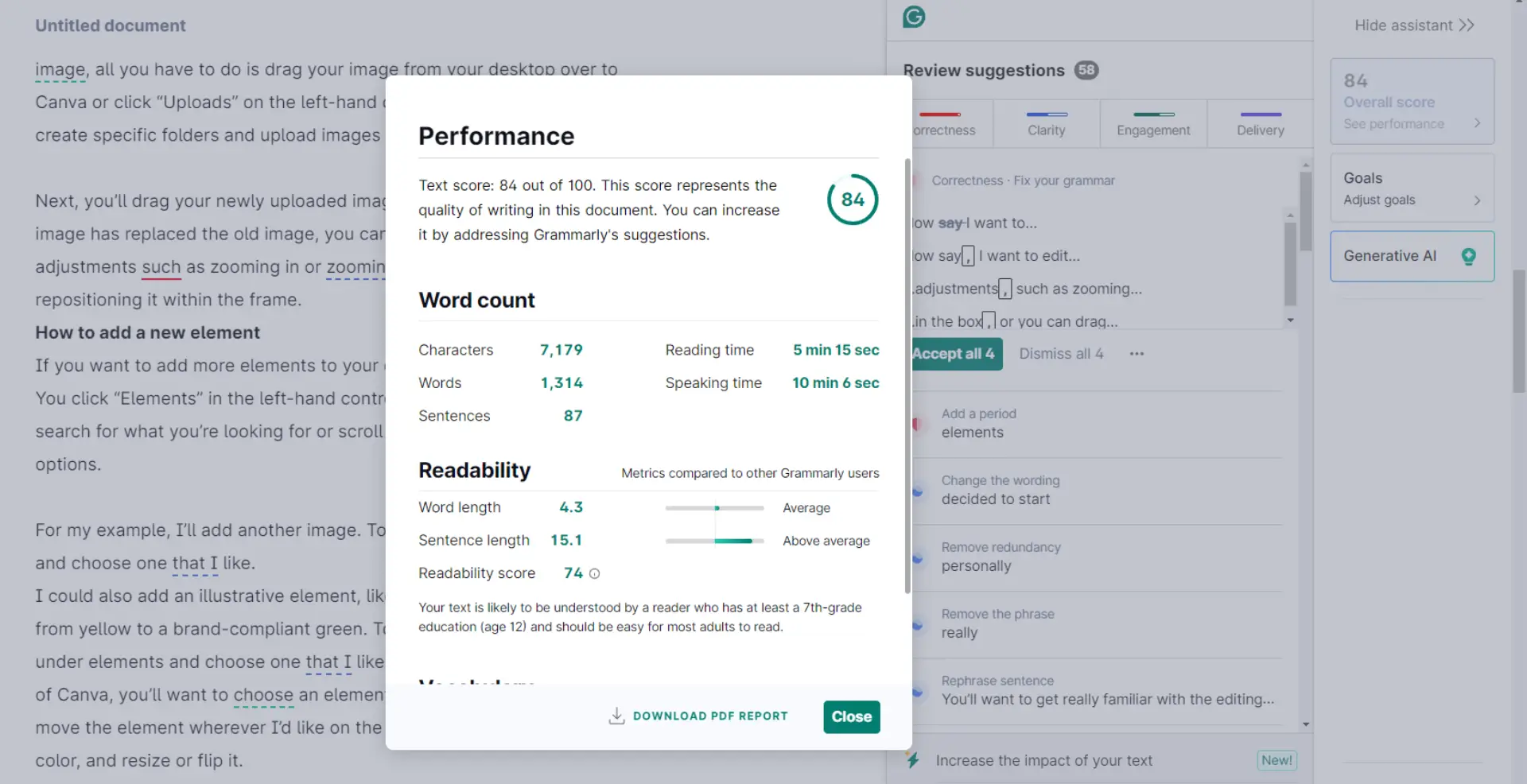Switch to the Clarity tab
The width and height of the screenshot is (1527, 784).
1047,124
